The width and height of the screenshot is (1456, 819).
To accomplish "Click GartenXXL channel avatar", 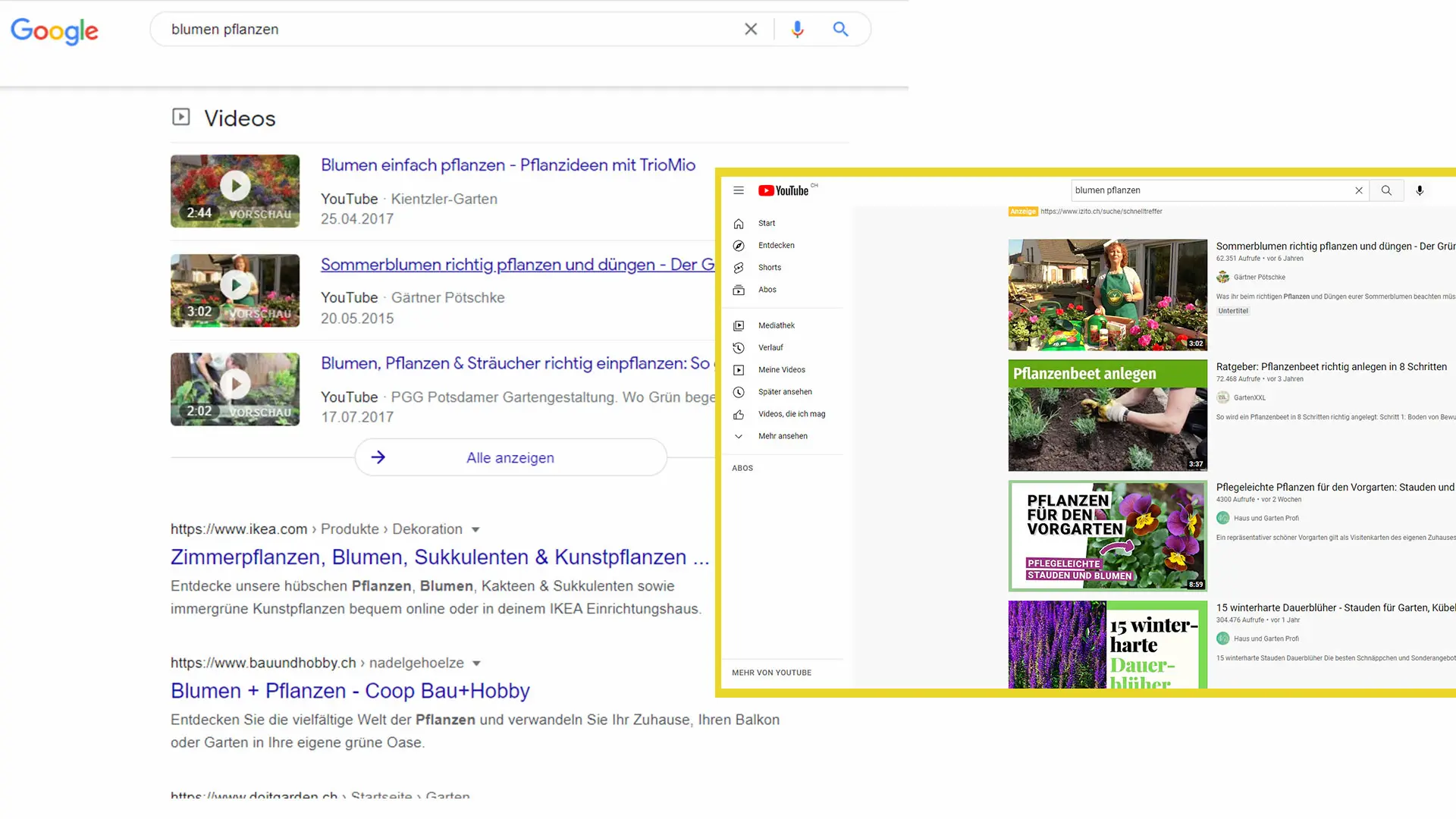I will coord(1223,398).
